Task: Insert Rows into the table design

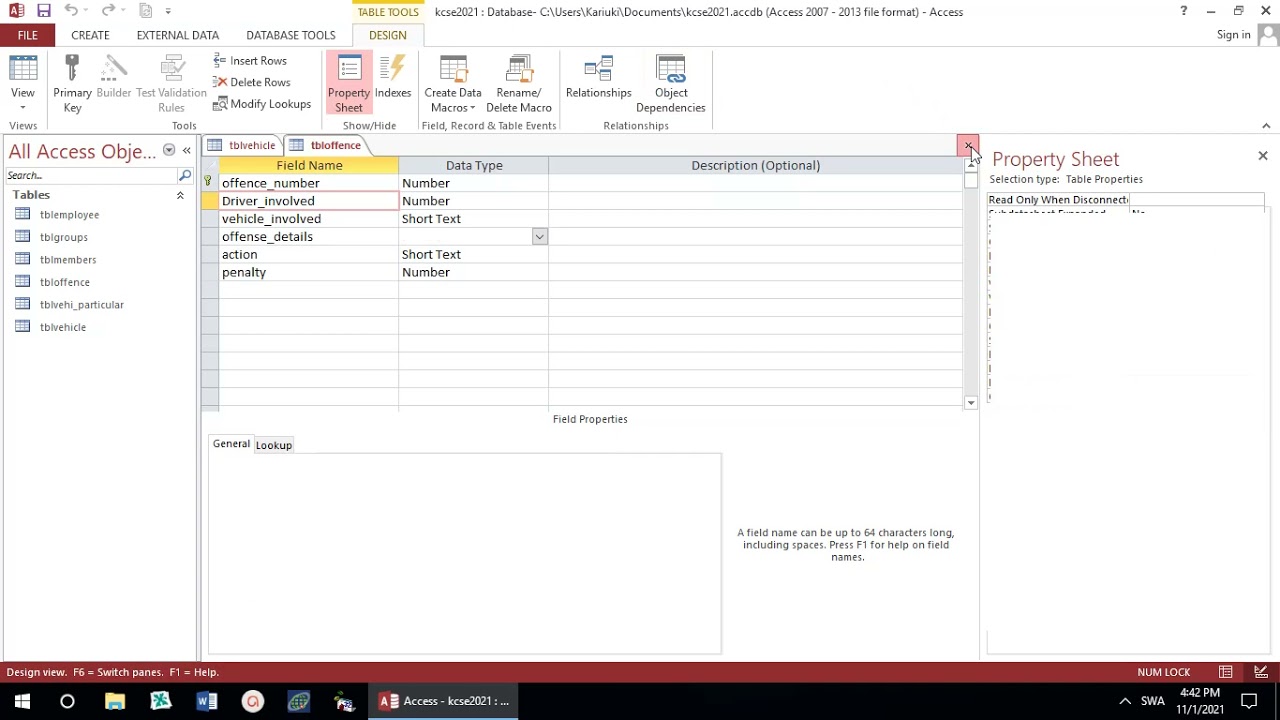Action: [x=250, y=61]
